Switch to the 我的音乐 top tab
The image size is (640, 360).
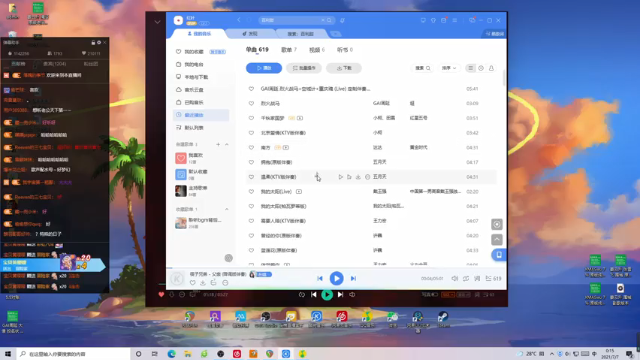[x=199, y=33]
